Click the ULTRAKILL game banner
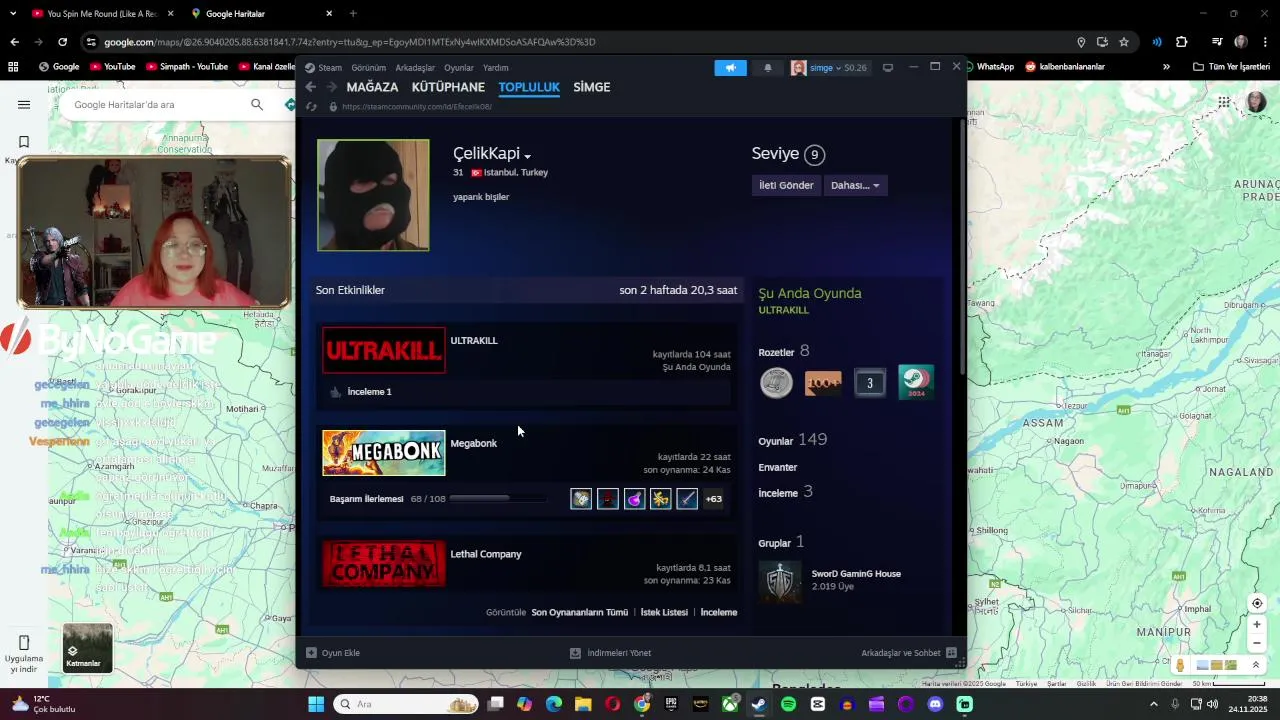This screenshot has height=720, width=1280. (x=384, y=351)
